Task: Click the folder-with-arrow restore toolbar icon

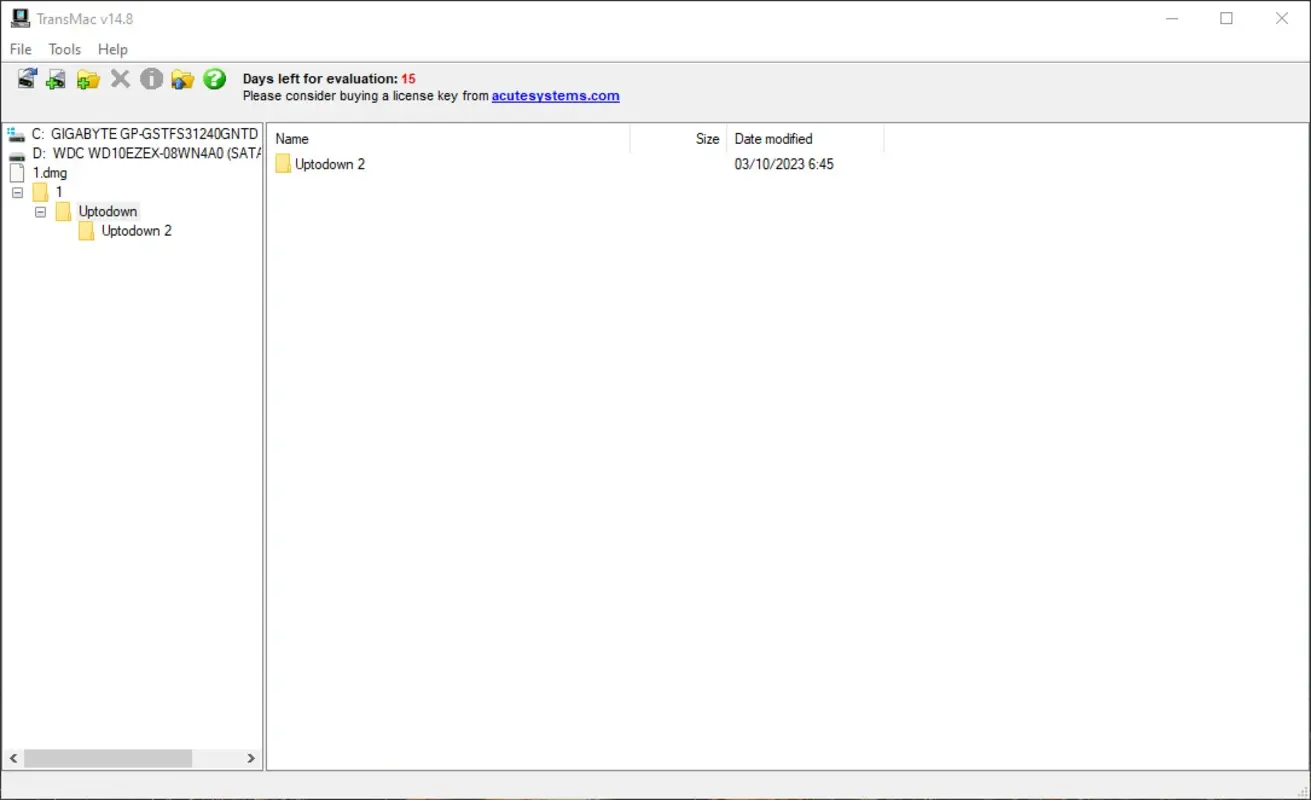Action: (x=183, y=79)
